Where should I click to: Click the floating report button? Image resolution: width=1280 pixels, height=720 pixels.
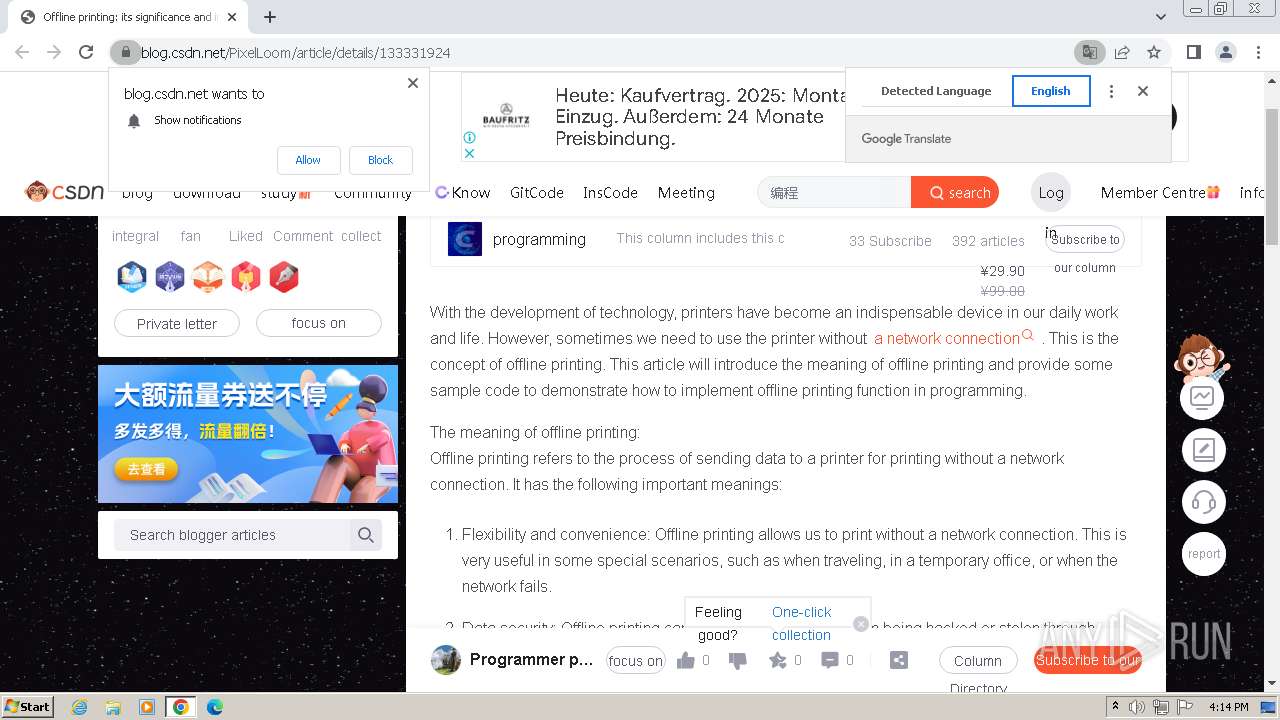1204,554
